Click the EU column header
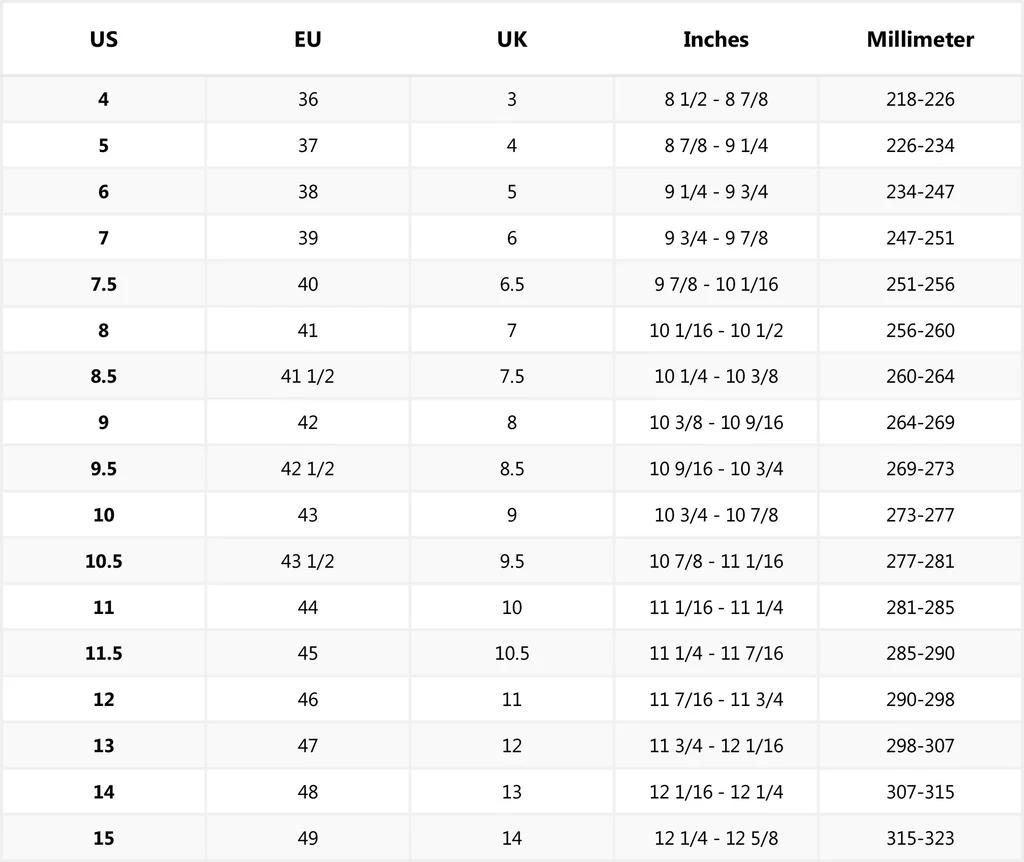Viewport: 1024px width, 862px height. point(308,40)
